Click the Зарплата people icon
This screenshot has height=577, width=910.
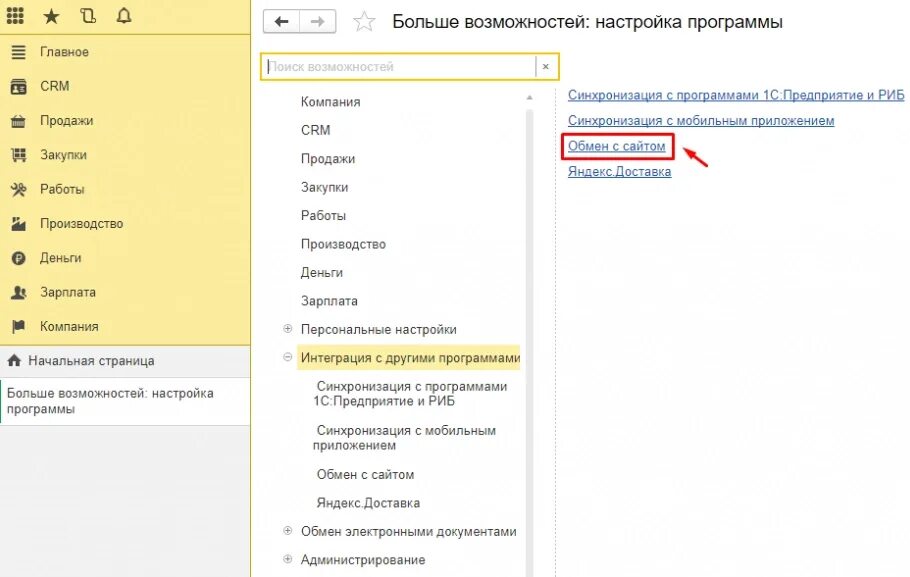[x=19, y=292]
